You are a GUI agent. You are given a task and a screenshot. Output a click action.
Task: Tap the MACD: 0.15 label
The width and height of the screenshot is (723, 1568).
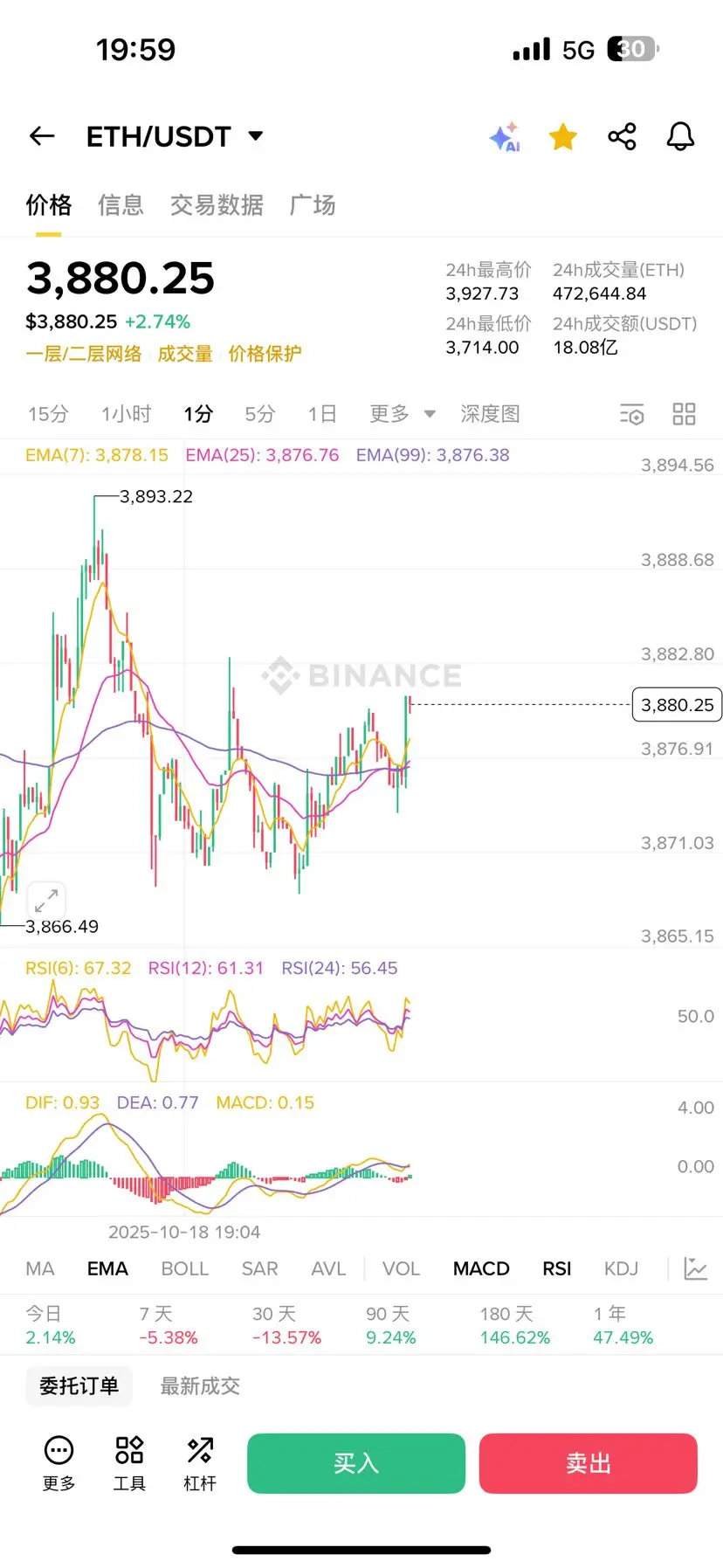tap(265, 1102)
